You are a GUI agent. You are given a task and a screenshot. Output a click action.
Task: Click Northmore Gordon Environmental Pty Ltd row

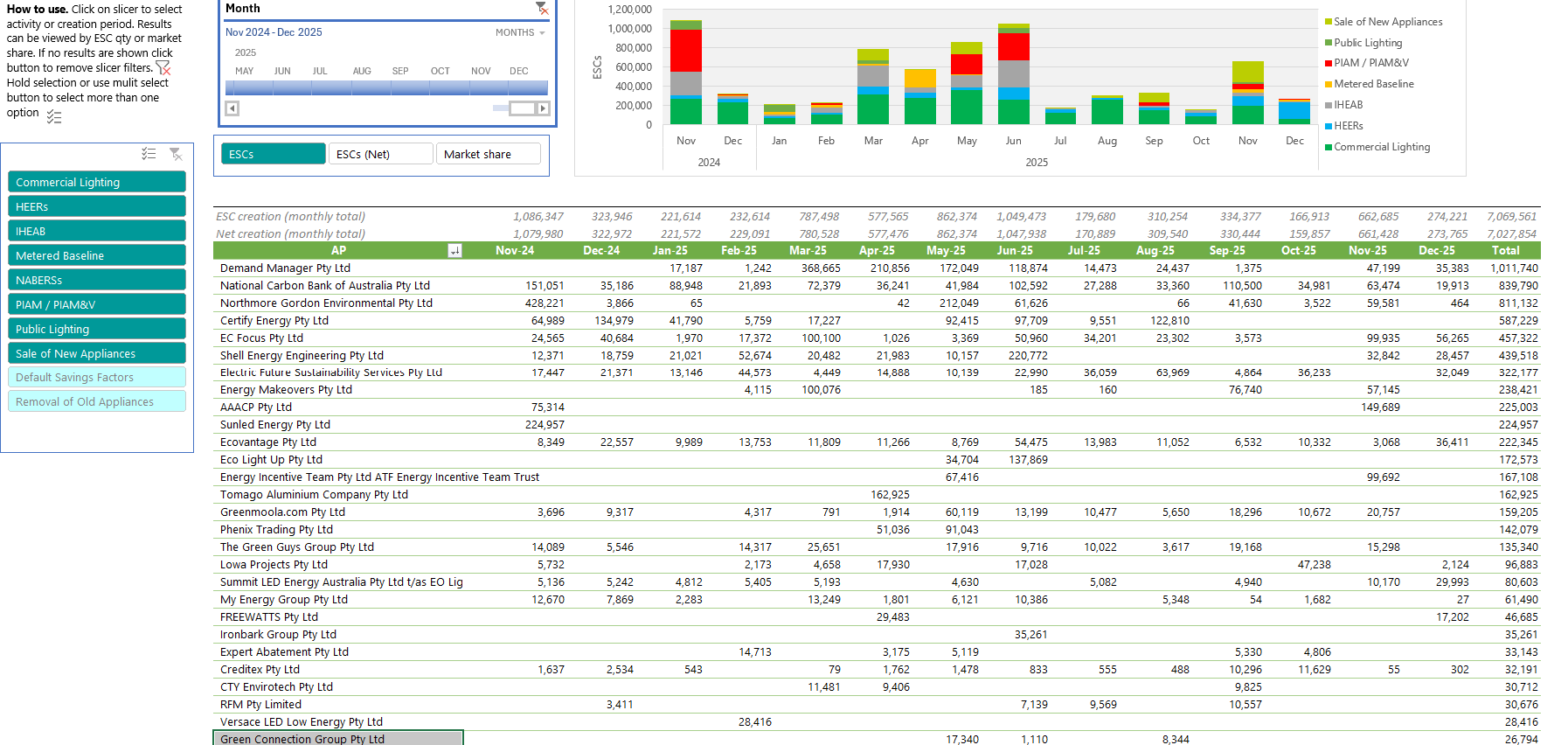pos(877,303)
